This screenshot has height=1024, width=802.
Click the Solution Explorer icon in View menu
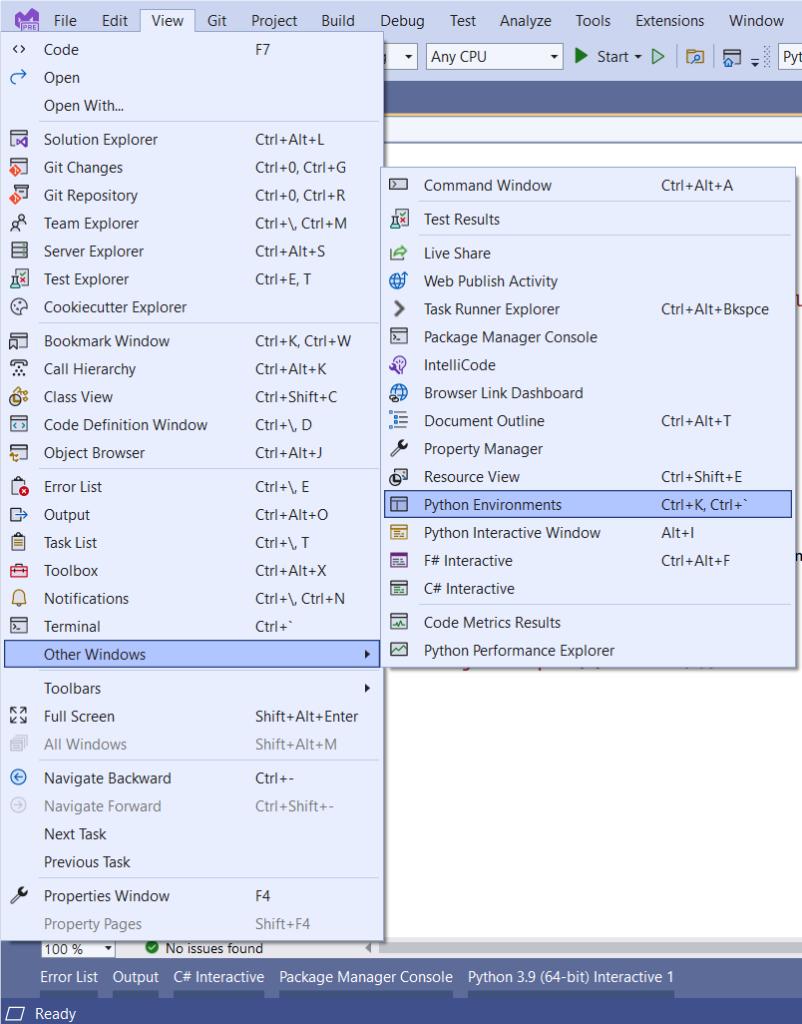[19, 140]
